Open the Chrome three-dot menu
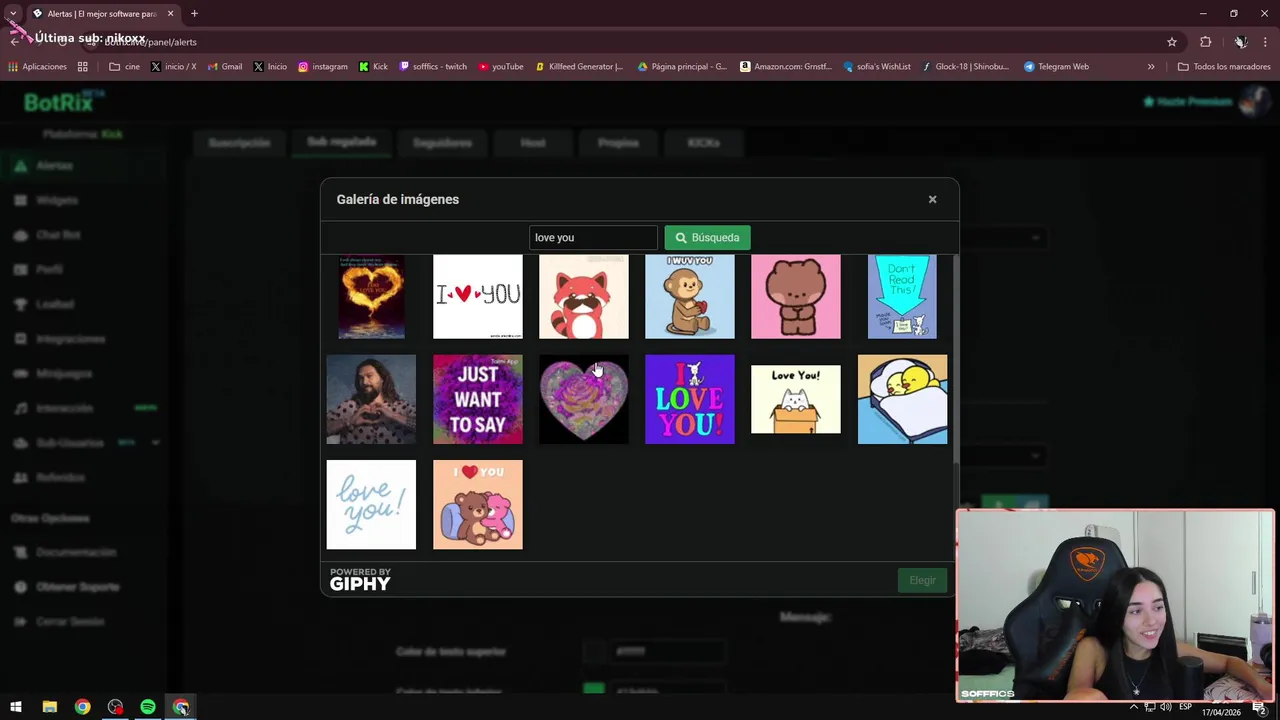1280x720 pixels. [1265, 42]
